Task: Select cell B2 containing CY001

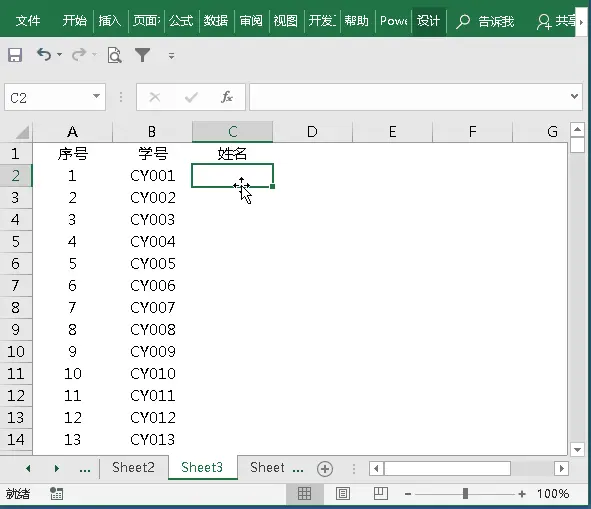Action: click(x=153, y=176)
